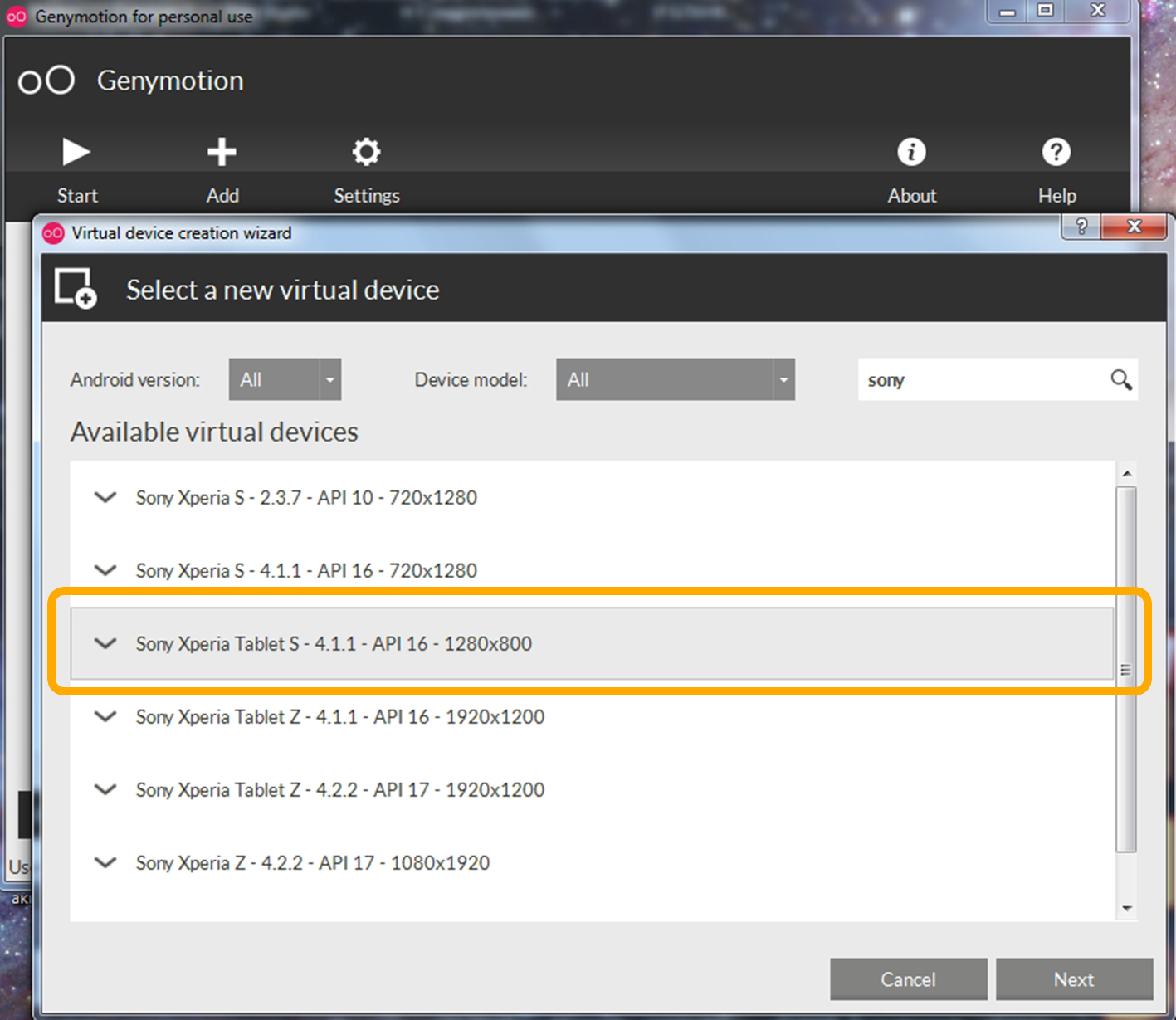
Task: Open the About info icon
Action: pyautogui.click(x=911, y=152)
